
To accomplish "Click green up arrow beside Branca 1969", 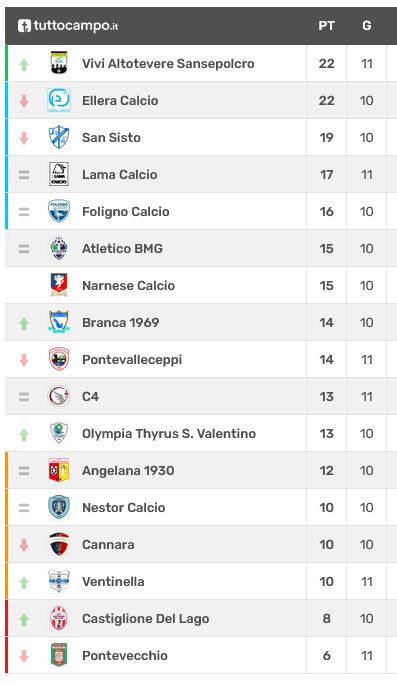I will (24, 323).
